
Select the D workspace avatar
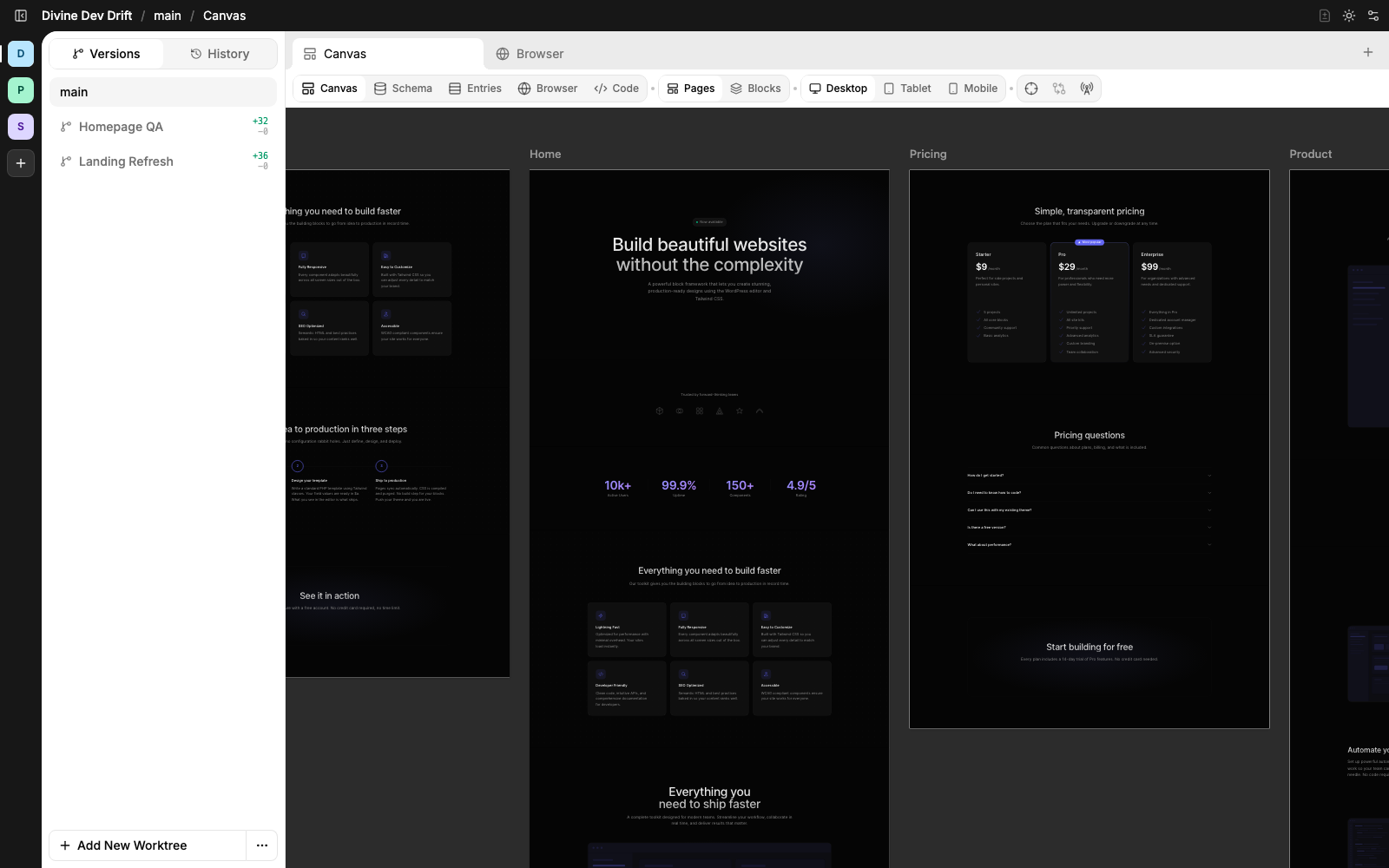tap(21, 54)
